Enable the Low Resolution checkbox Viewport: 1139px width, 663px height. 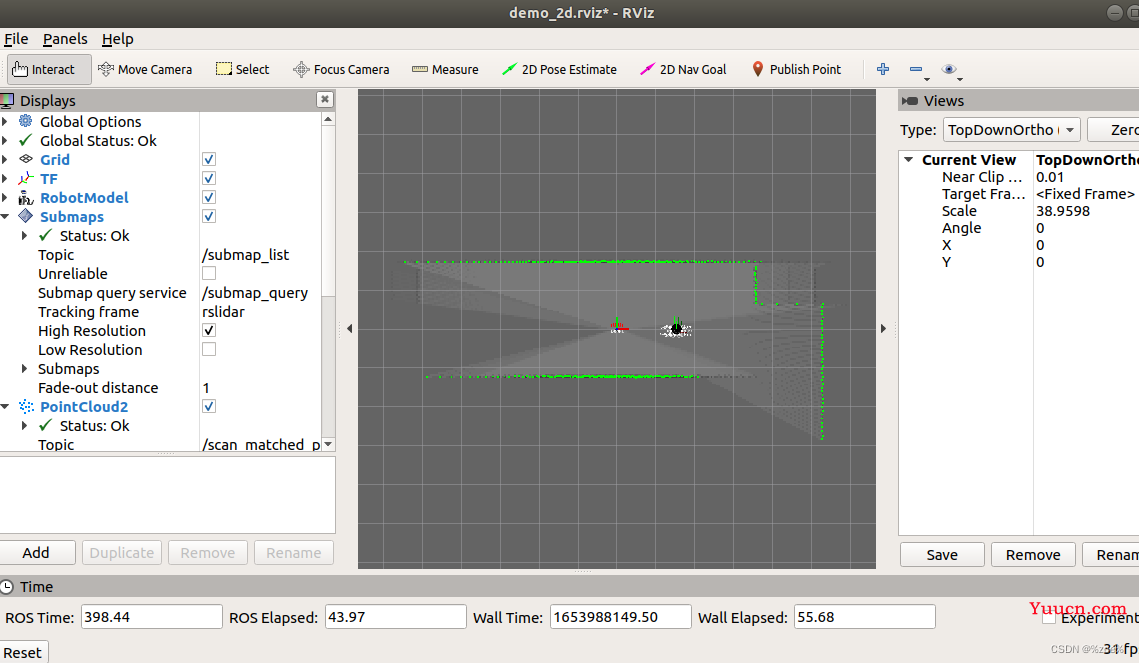click(x=208, y=349)
